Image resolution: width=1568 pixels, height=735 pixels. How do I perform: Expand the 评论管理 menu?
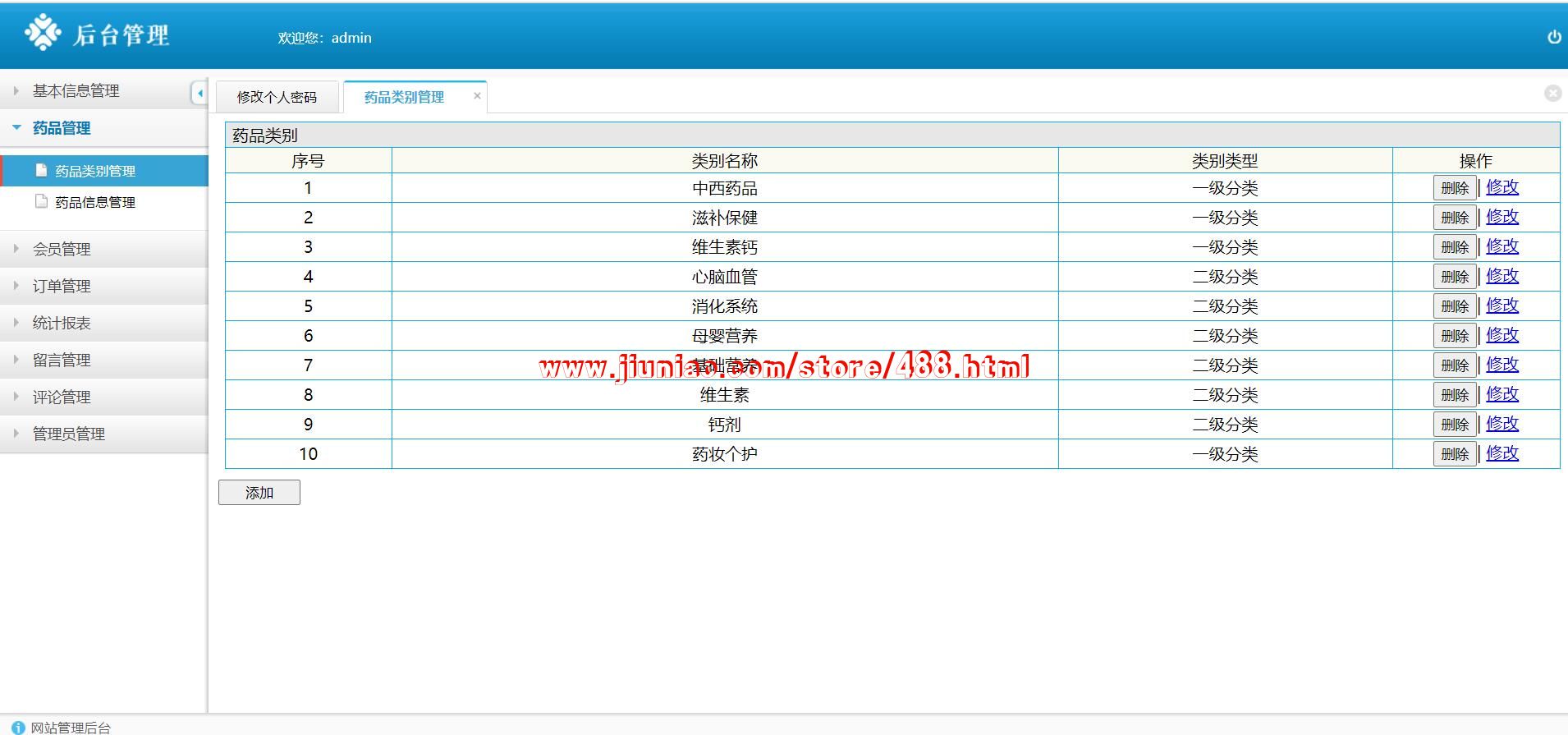[104, 397]
